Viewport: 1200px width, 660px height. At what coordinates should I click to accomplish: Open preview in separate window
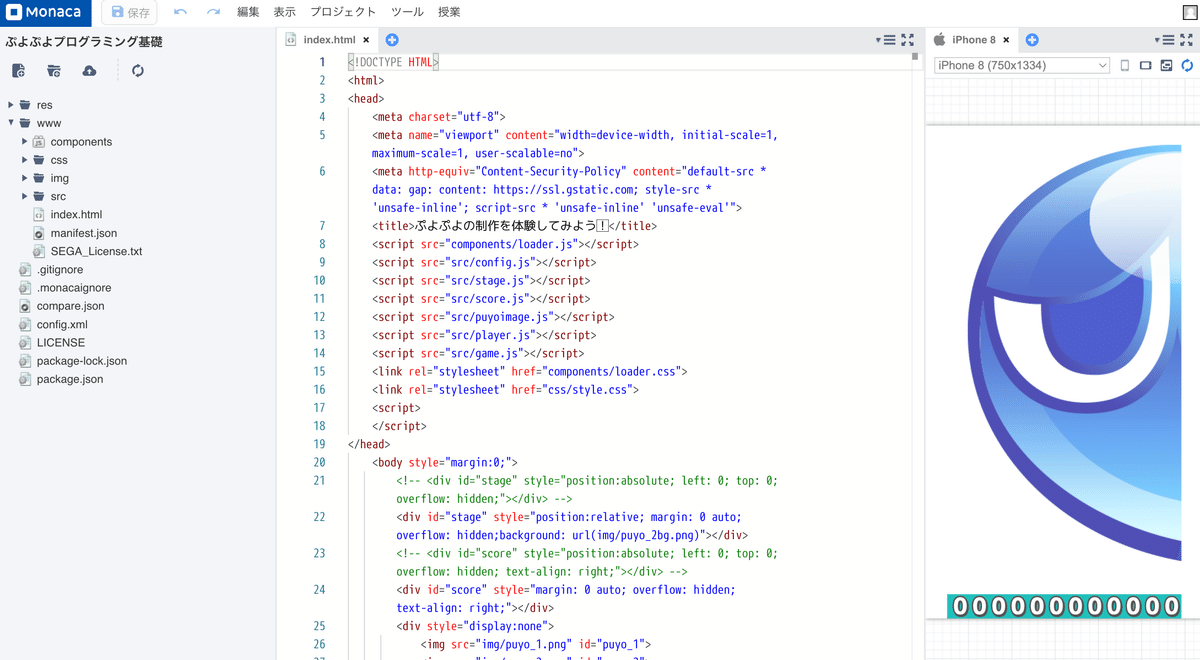[1166, 66]
